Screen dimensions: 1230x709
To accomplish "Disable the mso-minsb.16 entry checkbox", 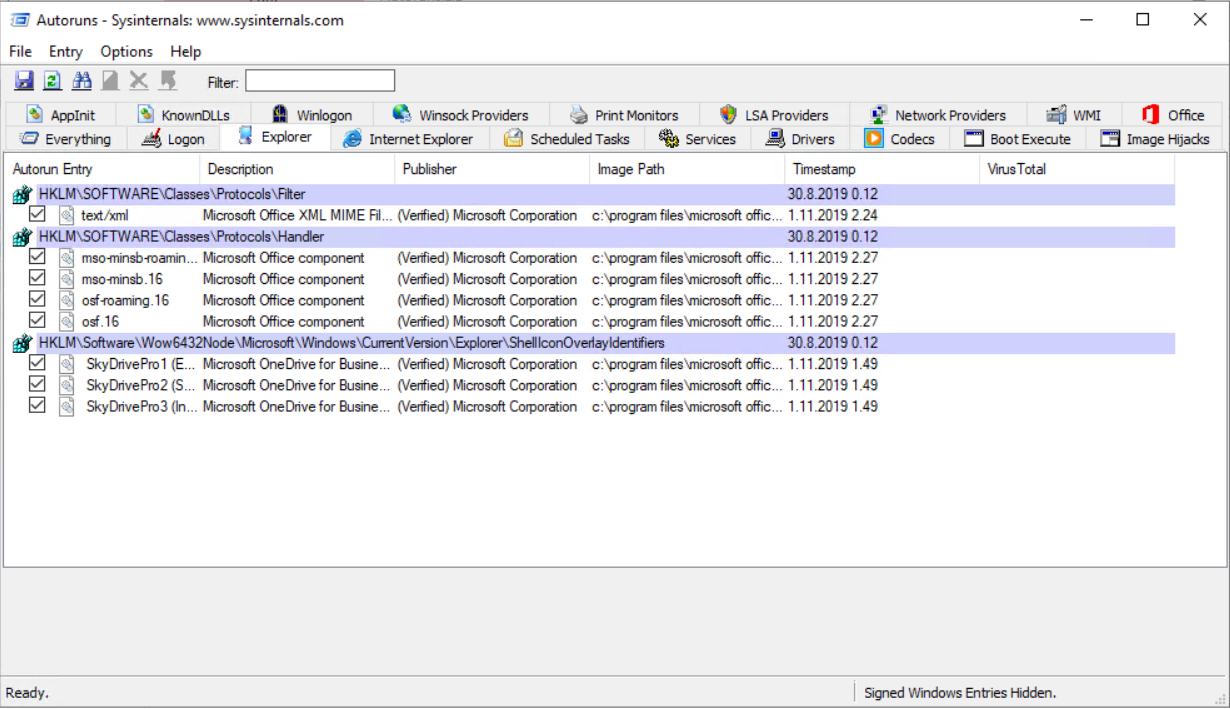I will pos(37,278).
